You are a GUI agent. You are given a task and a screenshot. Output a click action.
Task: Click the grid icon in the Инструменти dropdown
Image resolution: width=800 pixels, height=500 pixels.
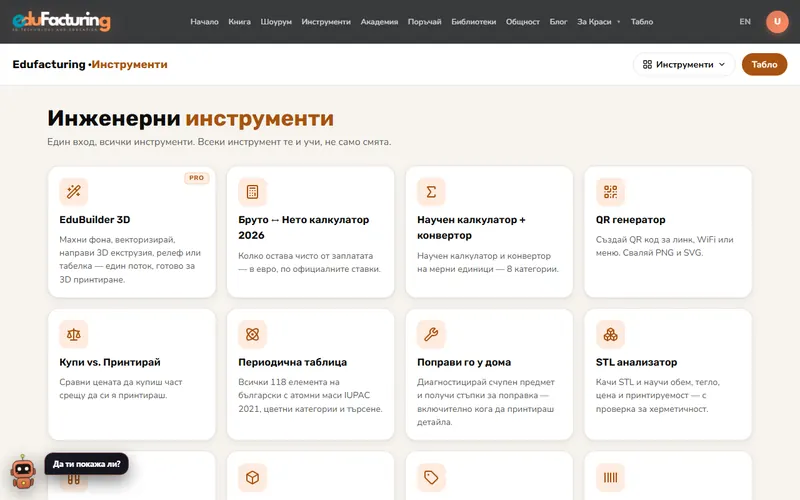[x=647, y=64]
